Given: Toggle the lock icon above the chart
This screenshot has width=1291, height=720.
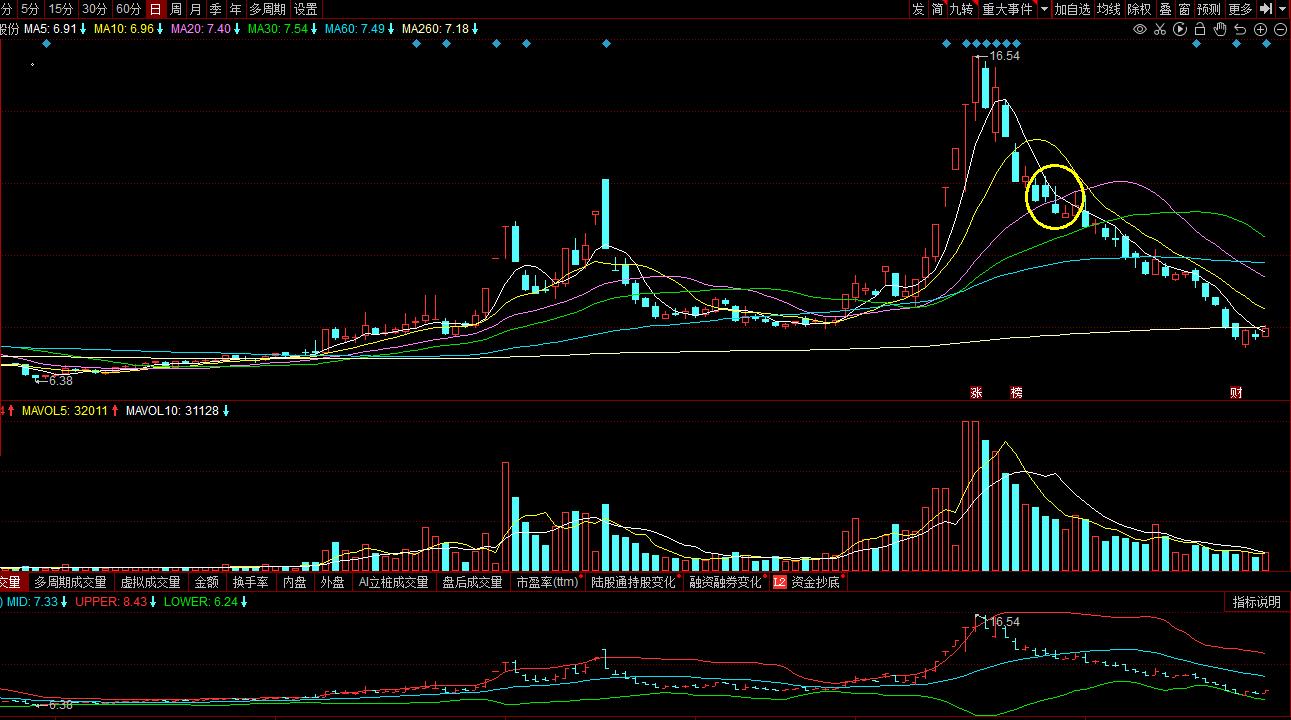Looking at the screenshot, I should pos(1200,30).
